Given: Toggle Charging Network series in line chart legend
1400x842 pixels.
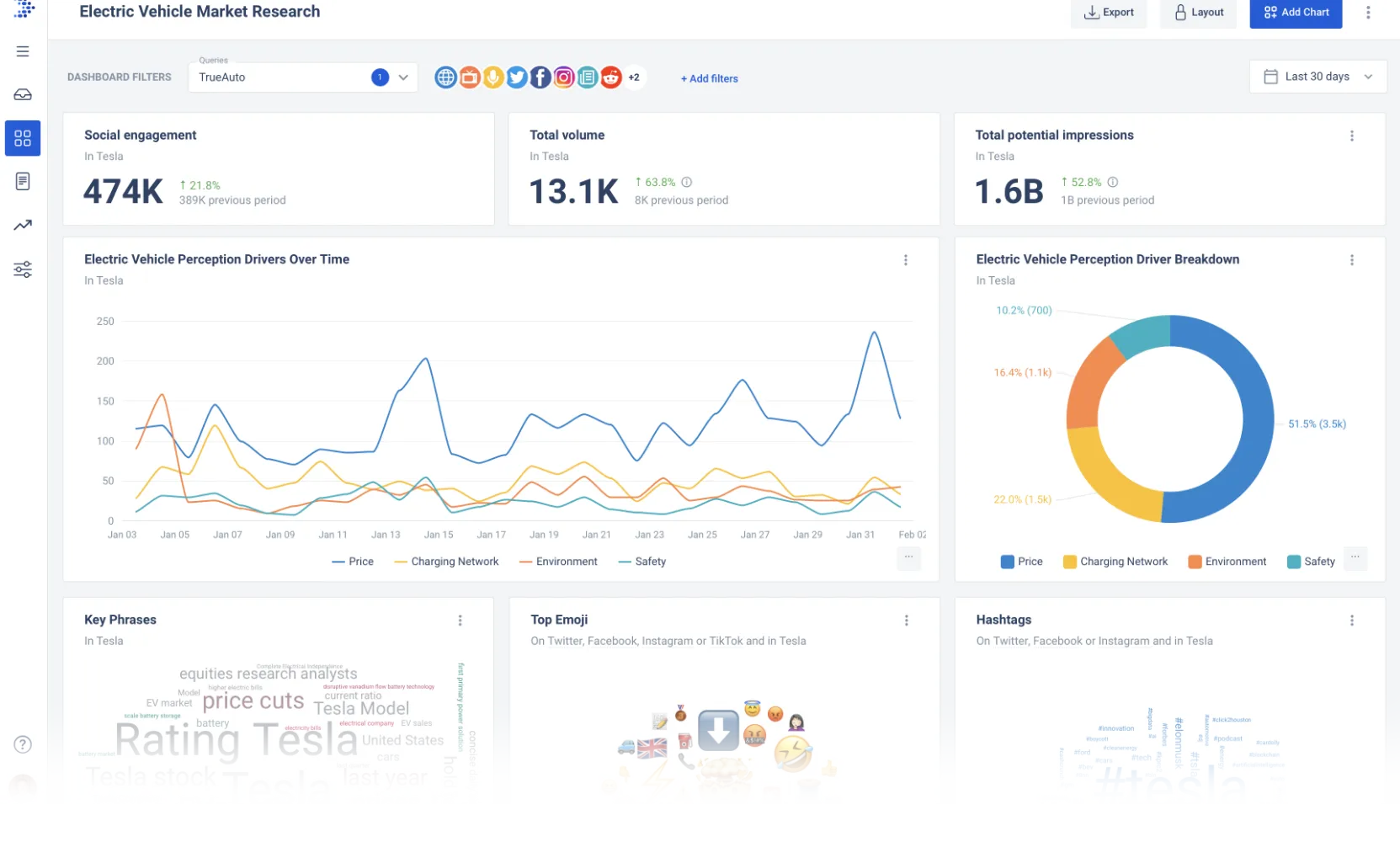Looking at the screenshot, I should click(446, 562).
